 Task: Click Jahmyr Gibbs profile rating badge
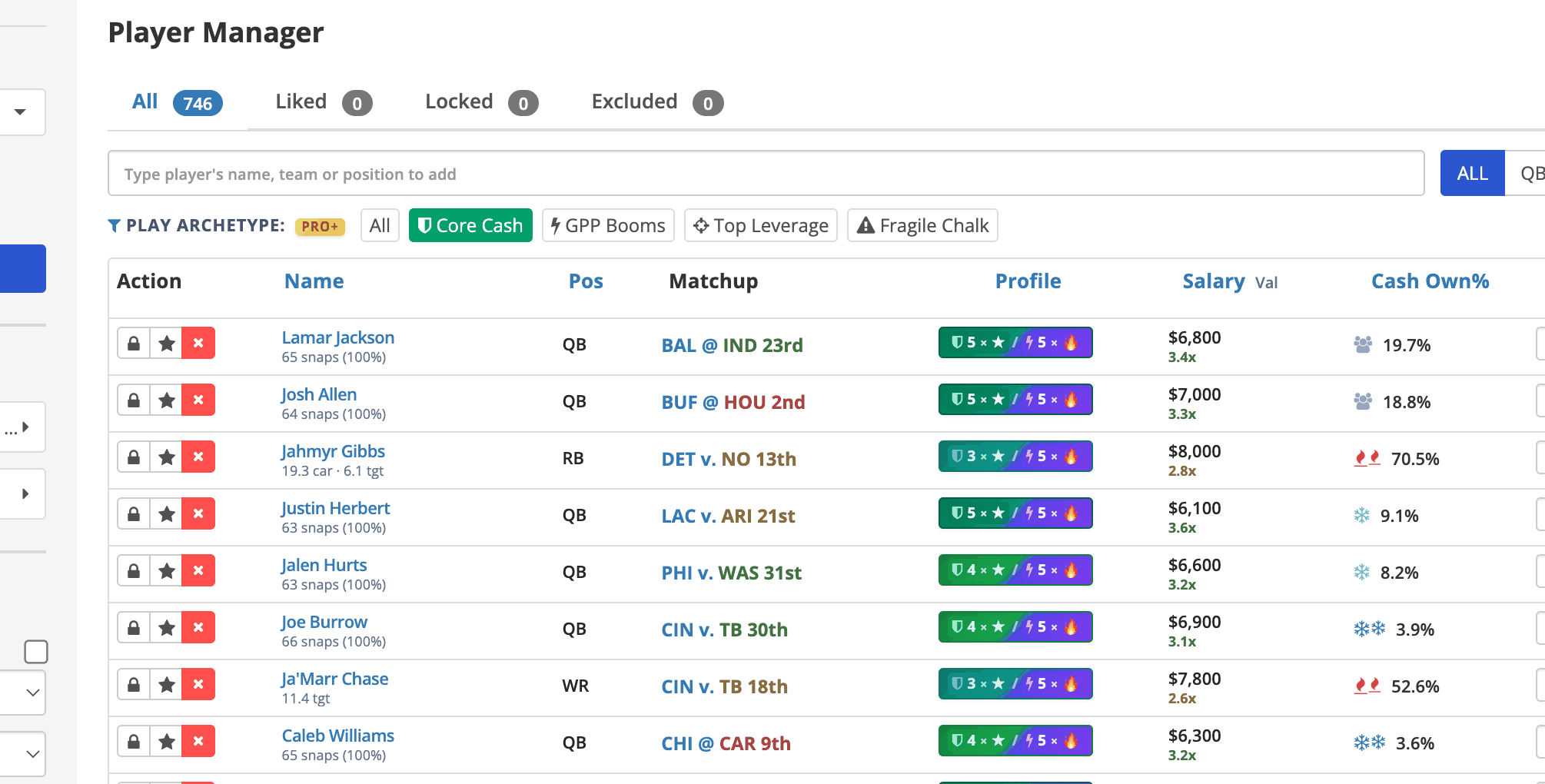pos(1015,457)
